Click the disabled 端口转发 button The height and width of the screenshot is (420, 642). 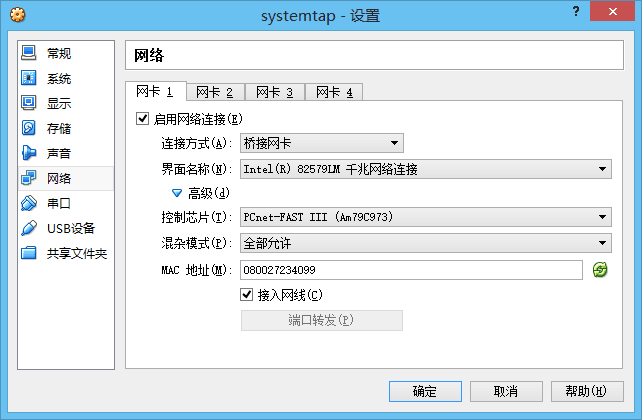[x=322, y=320]
